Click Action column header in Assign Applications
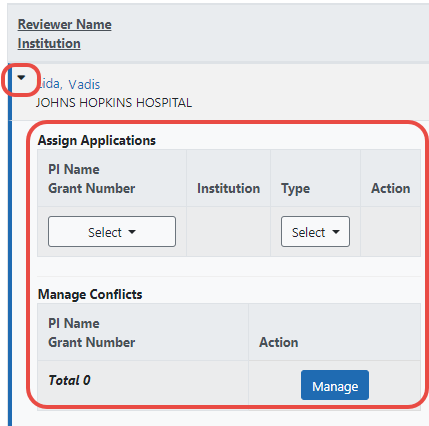Viewport: 429px width, 426px height. (x=391, y=188)
